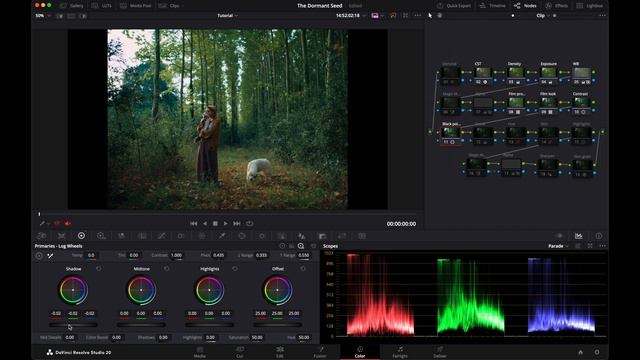640x360 pixels.
Task: Open the Key palette
Action: (322, 236)
